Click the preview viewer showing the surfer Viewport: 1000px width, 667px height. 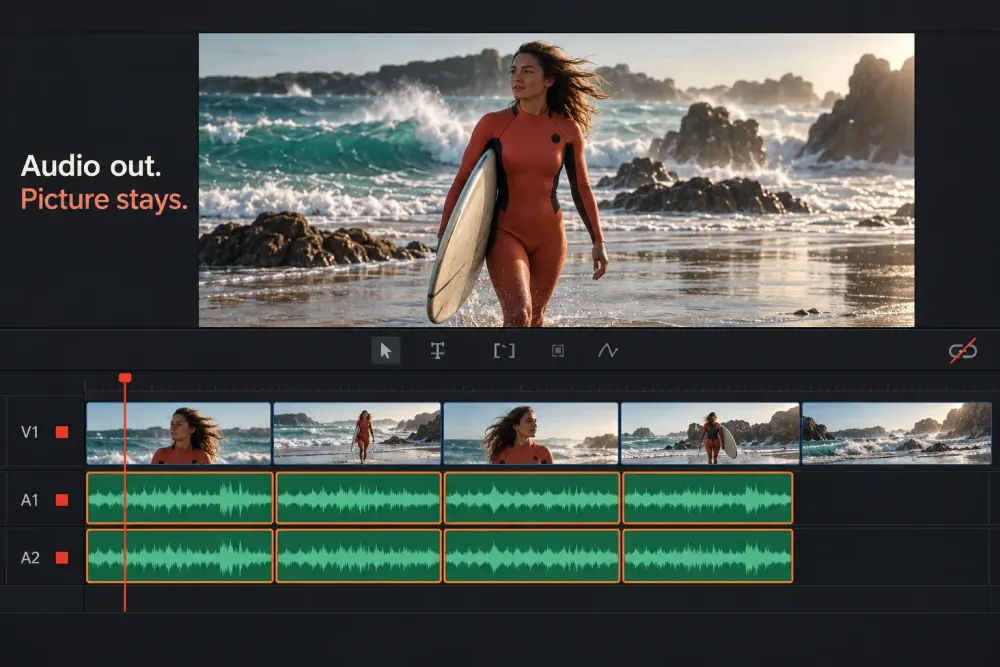[x=557, y=180]
